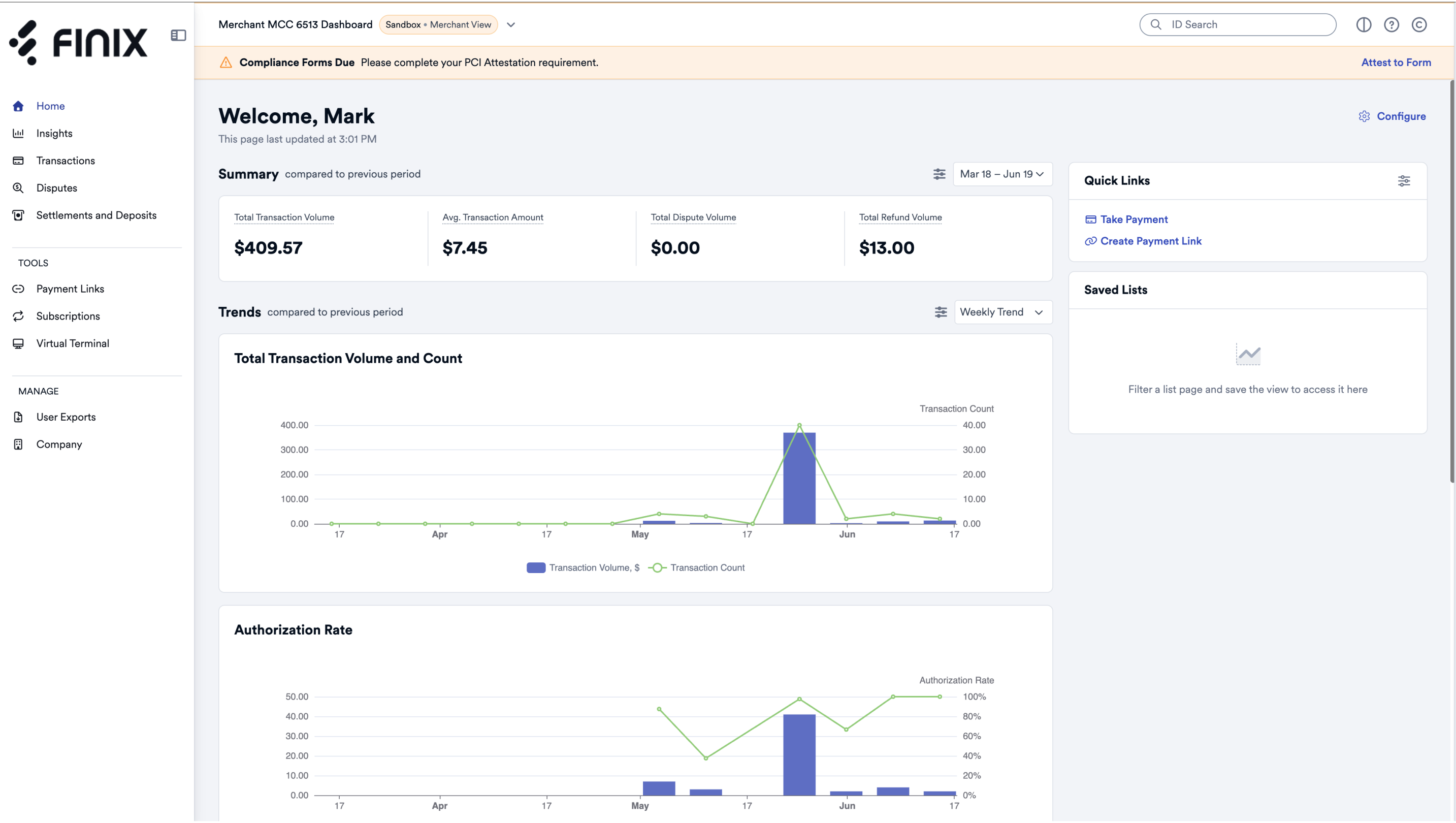Click the Welcome, Mark heading
This screenshot has height=823, width=1456.
[296, 116]
